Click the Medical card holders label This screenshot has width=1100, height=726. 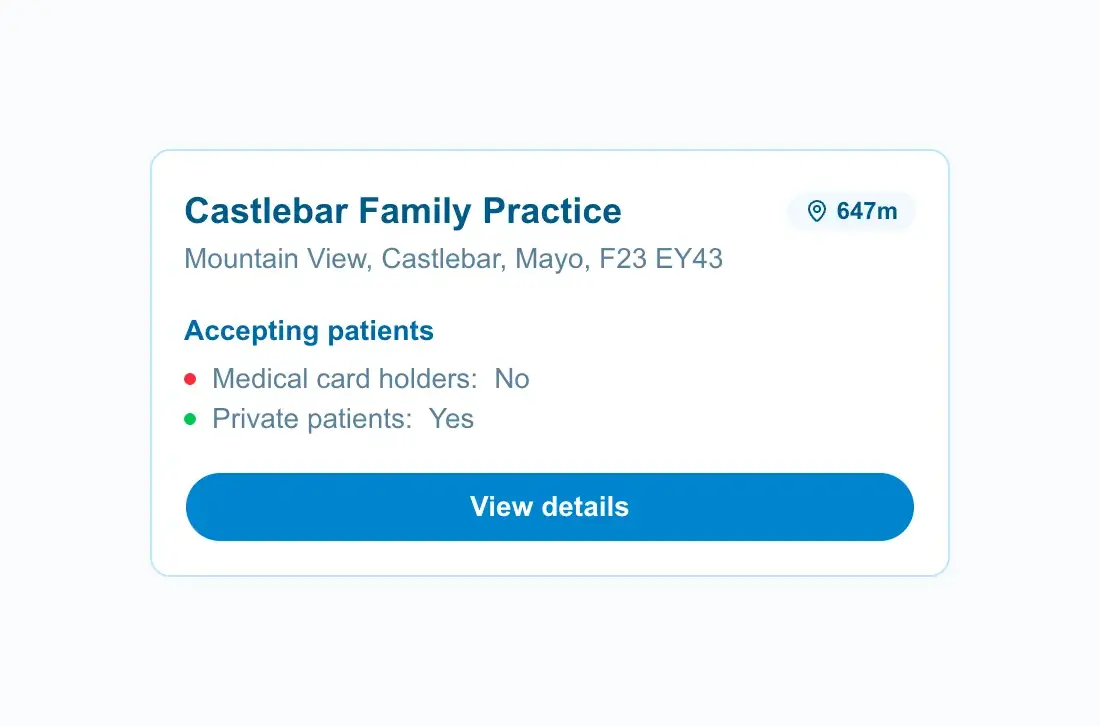(x=345, y=379)
